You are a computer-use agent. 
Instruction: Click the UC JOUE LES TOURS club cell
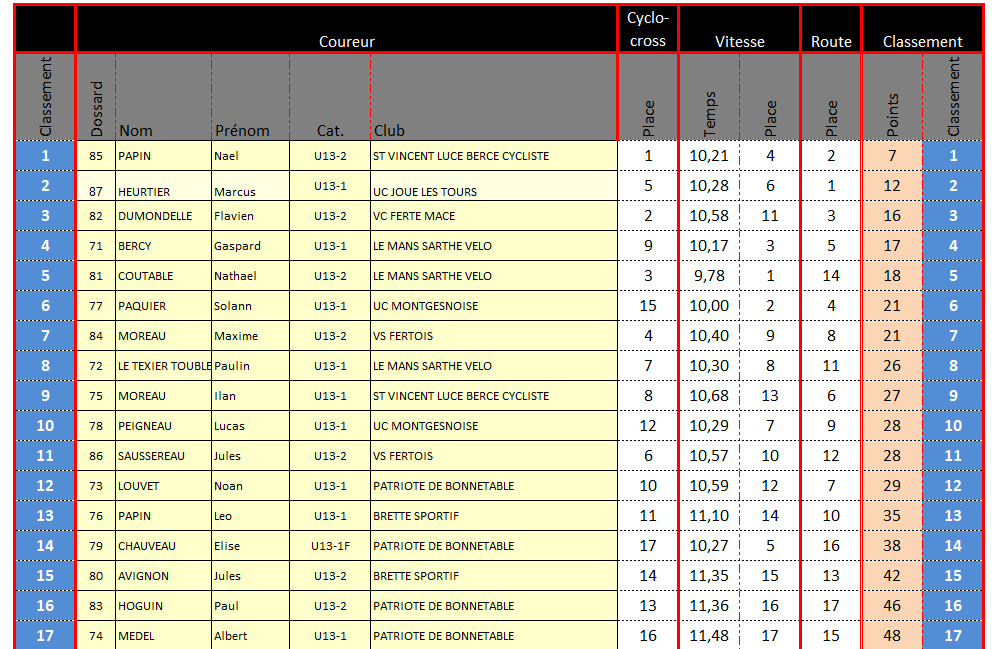(425, 191)
